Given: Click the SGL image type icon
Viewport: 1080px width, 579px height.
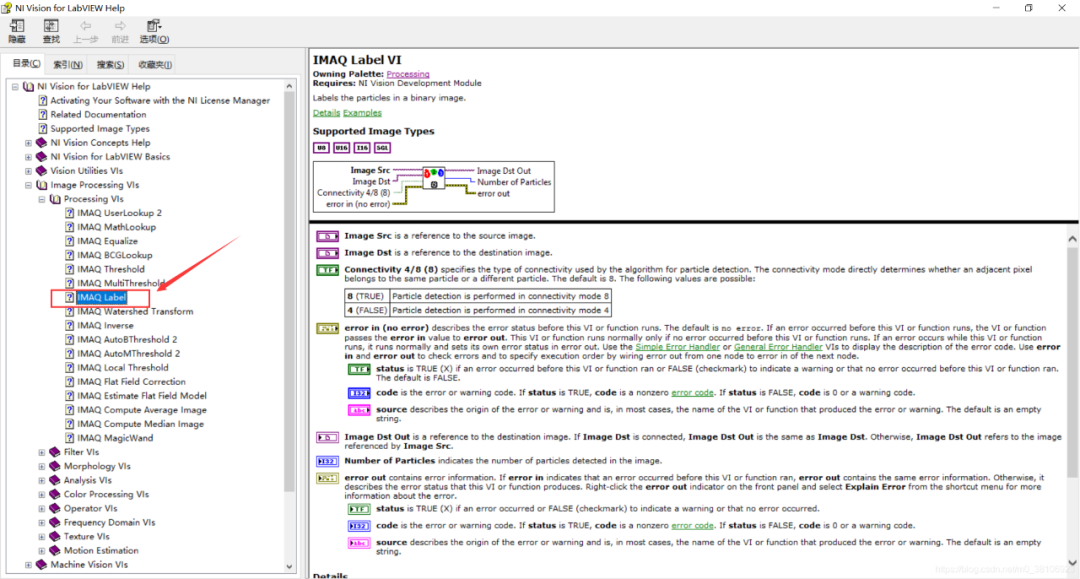Looking at the screenshot, I should click(382, 148).
